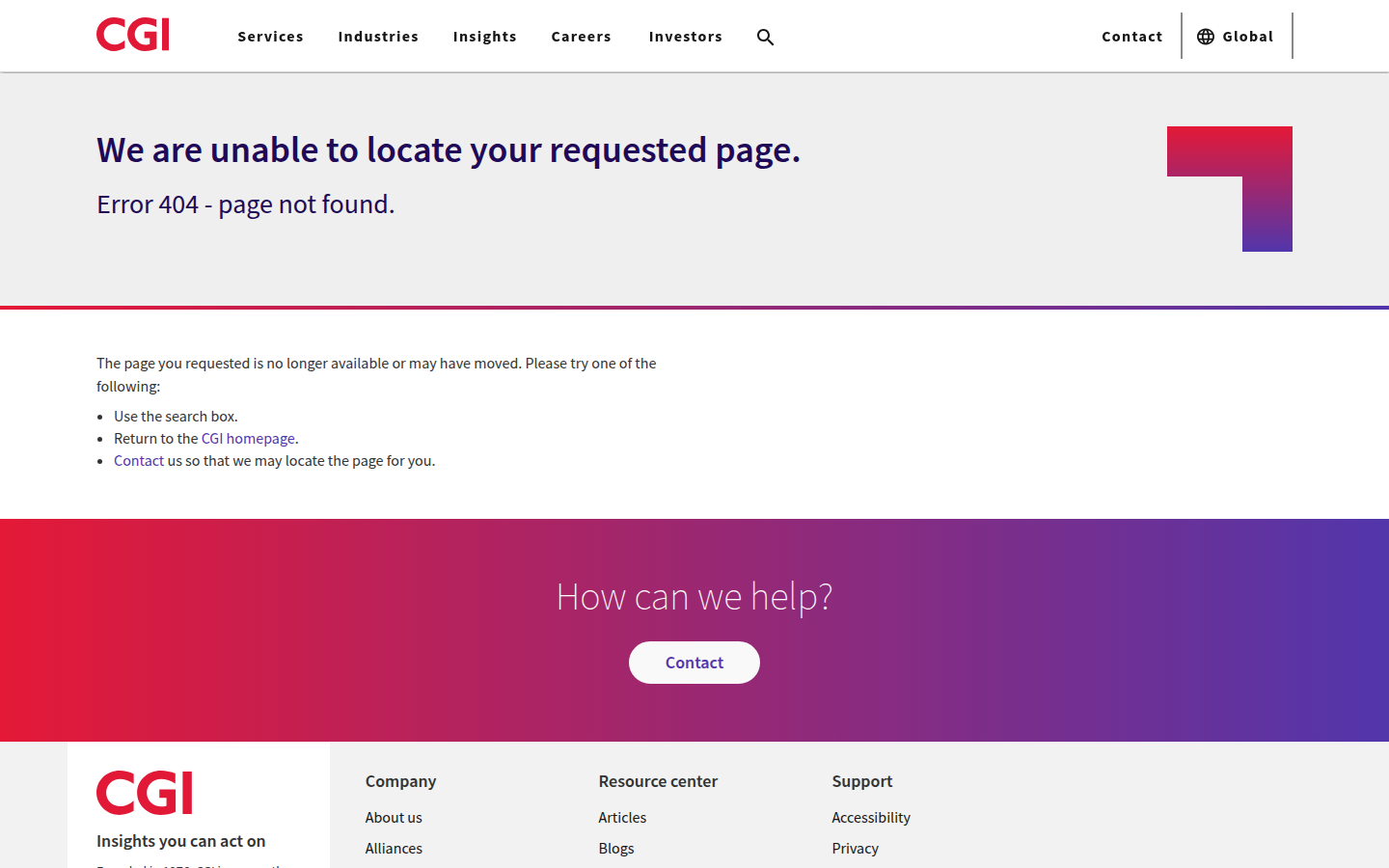This screenshot has width=1389, height=868.
Task: Expand the Careers navigation item
Action: click(581, 37)
